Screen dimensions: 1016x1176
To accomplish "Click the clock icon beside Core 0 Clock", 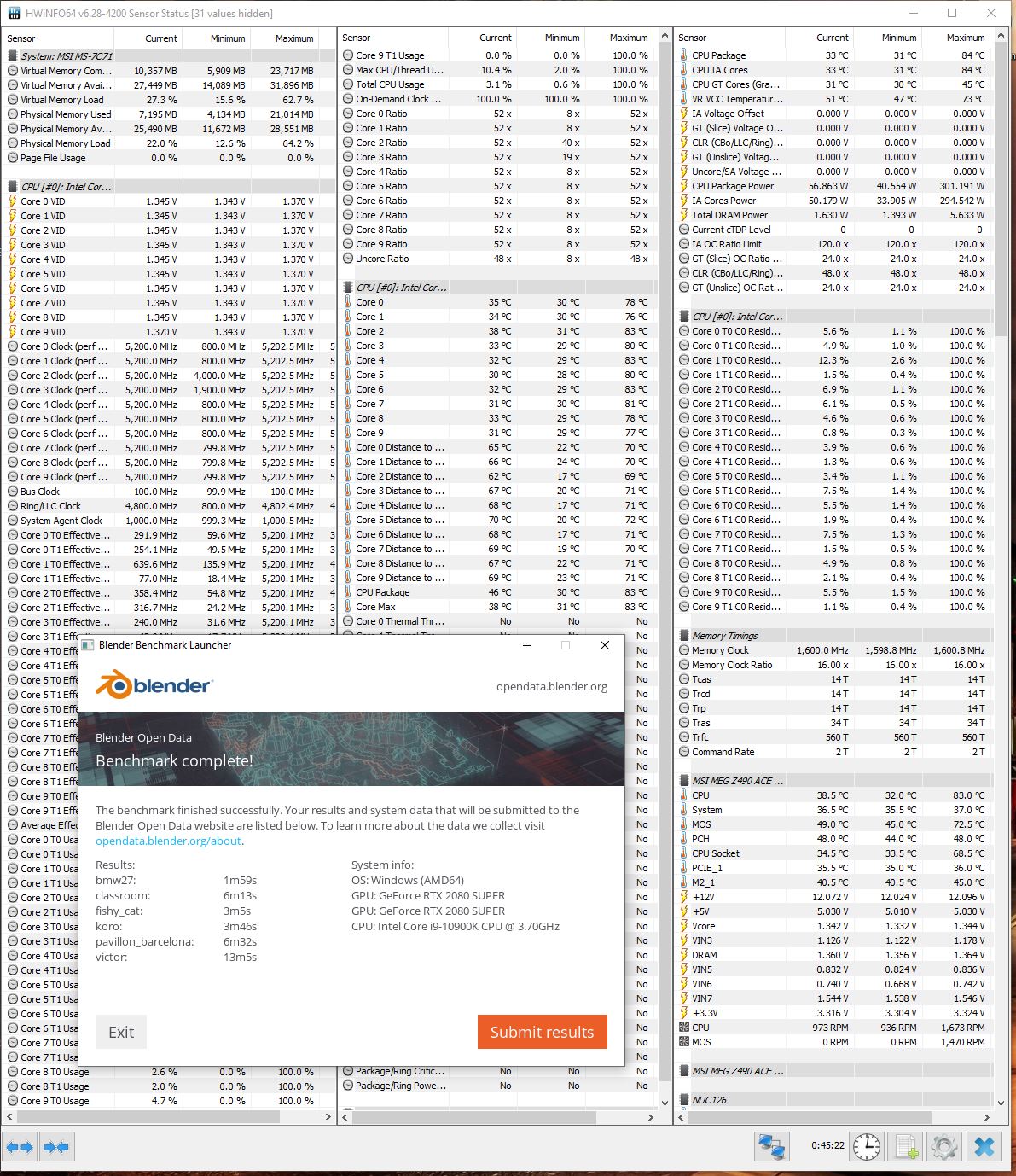I will click(x=13, y=346).
